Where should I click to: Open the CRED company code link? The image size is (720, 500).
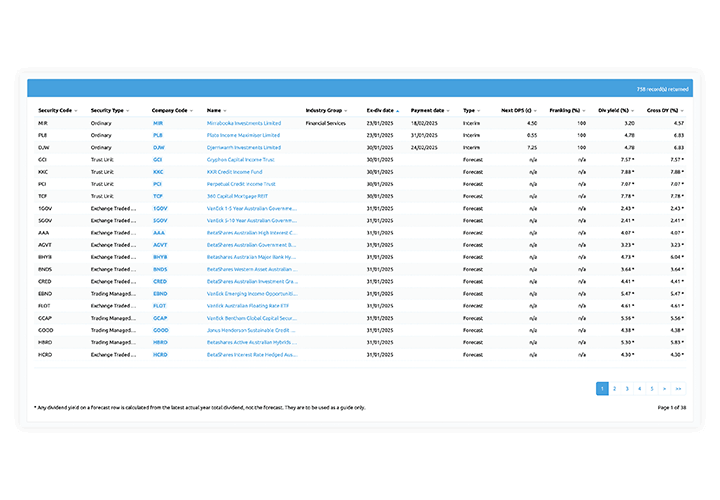pos(160,281)
